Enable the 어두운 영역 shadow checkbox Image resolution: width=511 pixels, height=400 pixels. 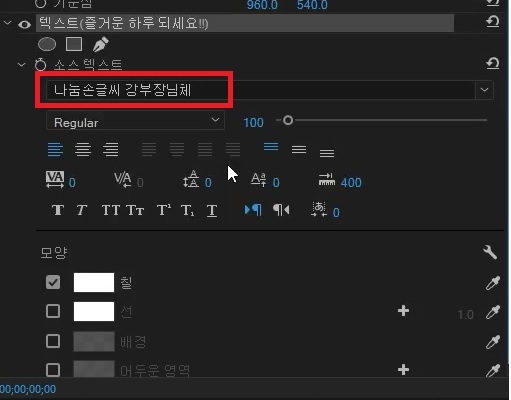(53, 370)
